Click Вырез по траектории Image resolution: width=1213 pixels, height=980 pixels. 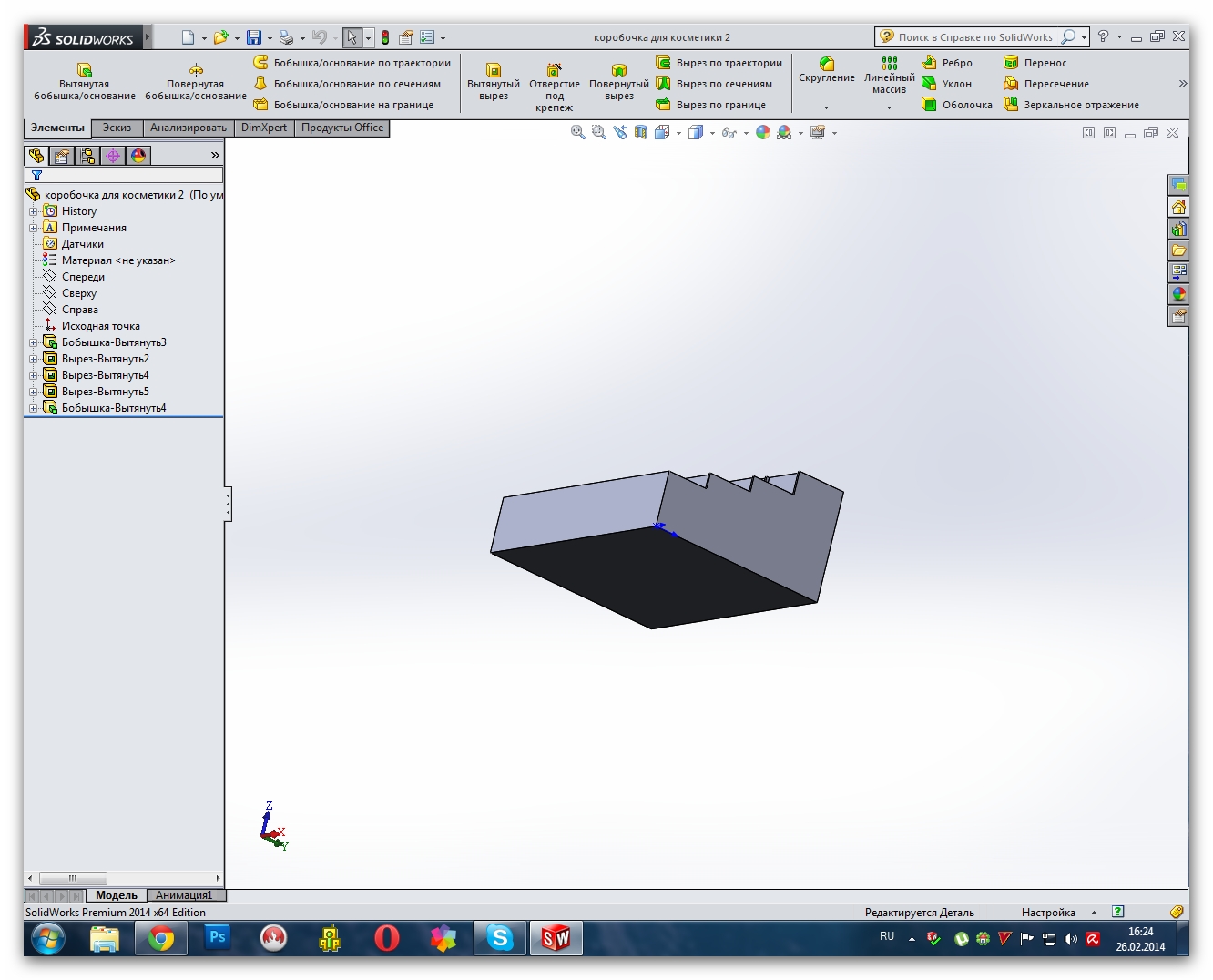[x=719, y=63]
